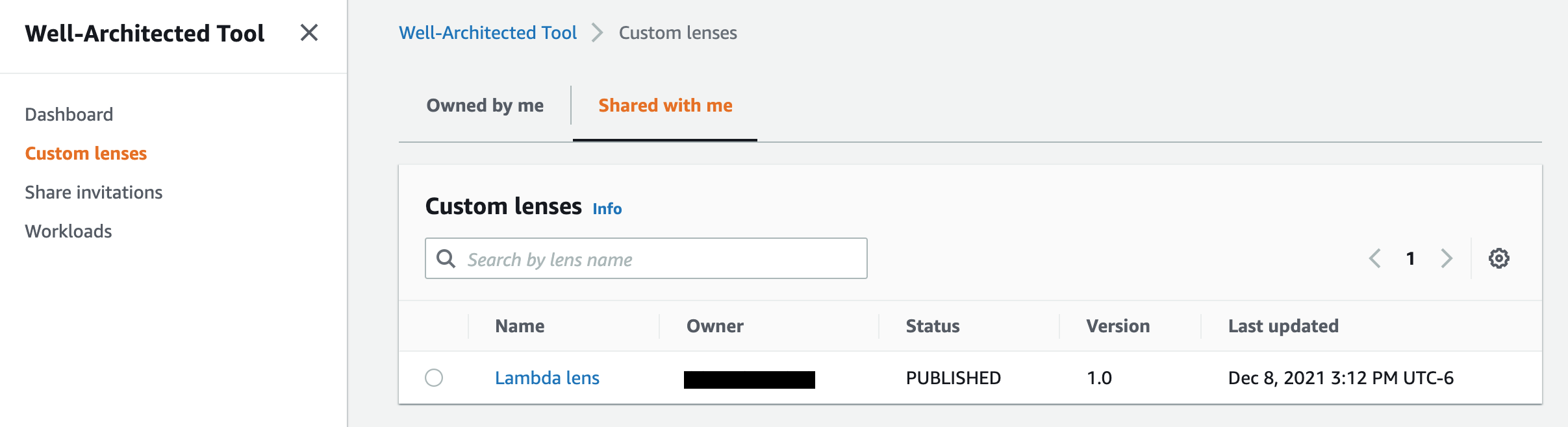Switch to the Owned by me tab
Image resolution: width=1568 pixels, height=427 pixels.
click(x=485, y=105)
